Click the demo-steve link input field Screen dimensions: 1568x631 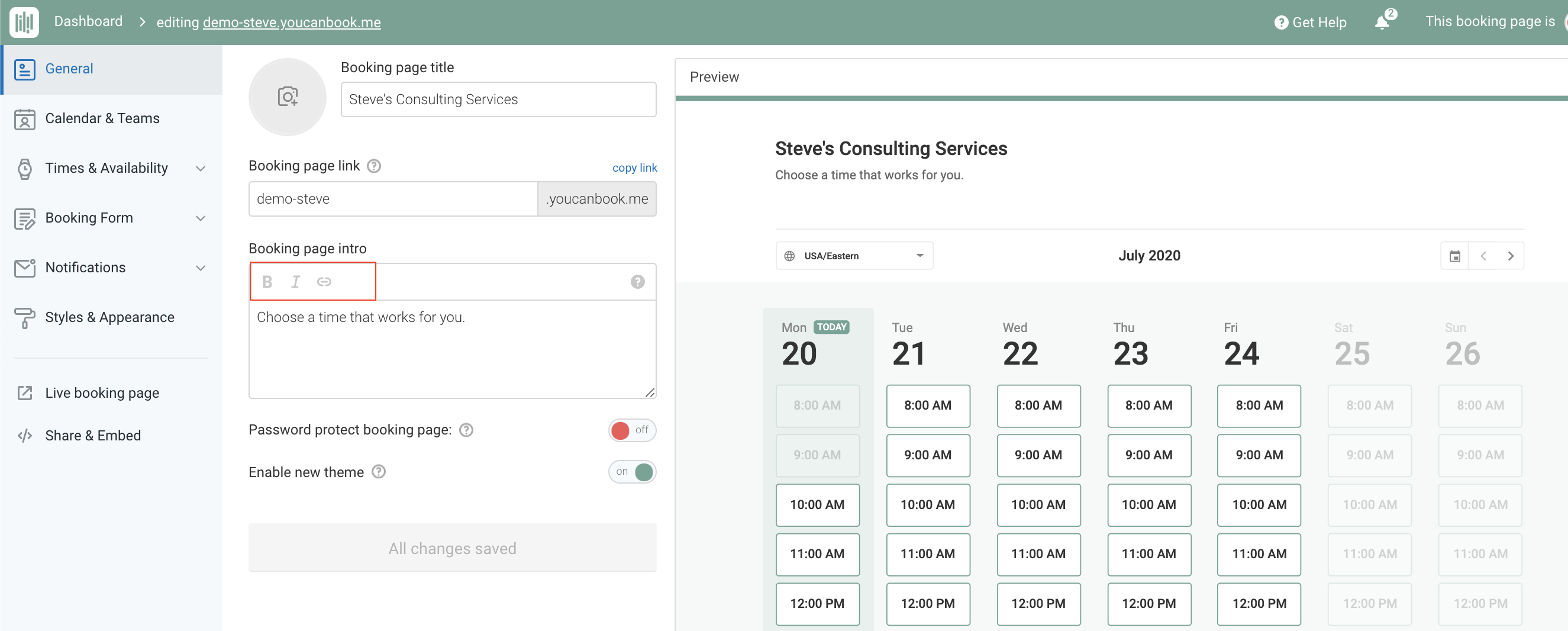393,198
